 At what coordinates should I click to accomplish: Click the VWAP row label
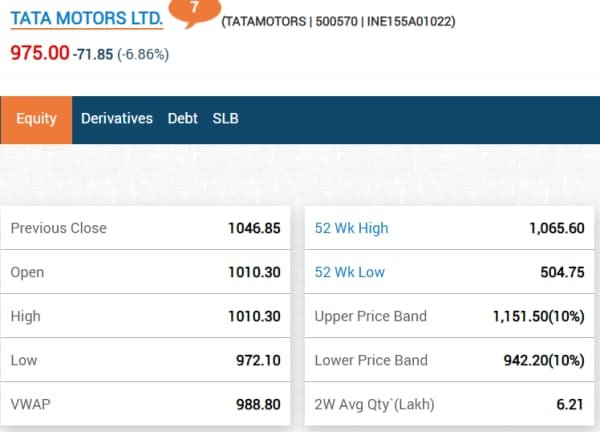31,405
